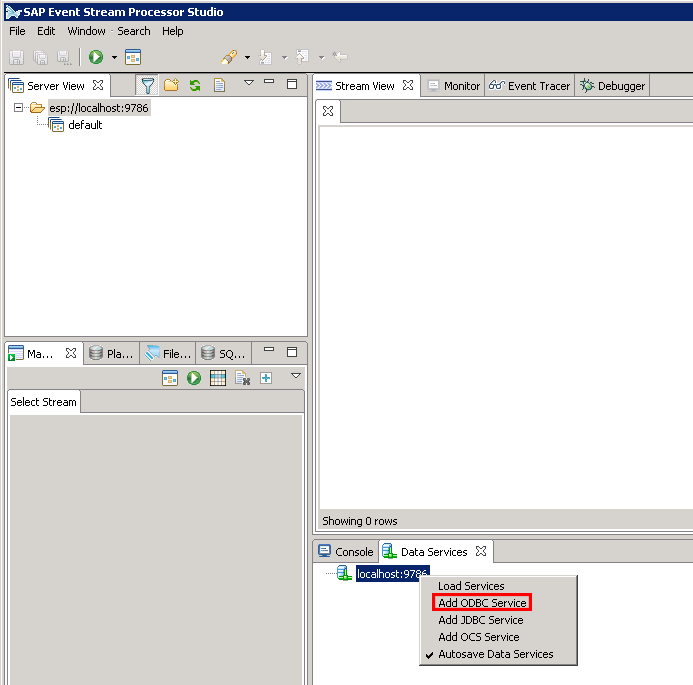Click the green play icon in Manual Input panel
Screen dimensions: 693x685
194,378
